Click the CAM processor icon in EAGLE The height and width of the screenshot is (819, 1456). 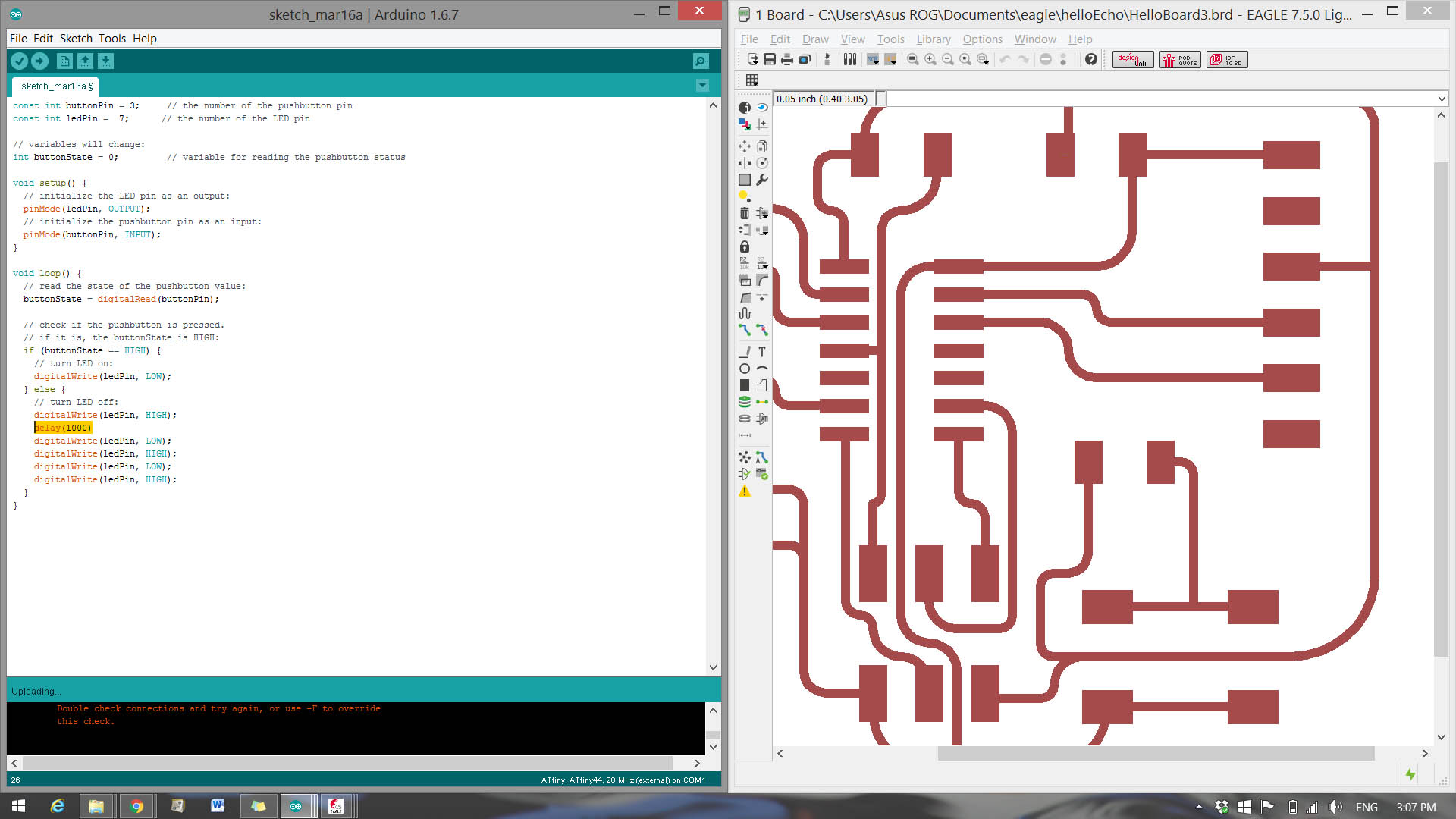pyautogui.click(x=805, y=60)
